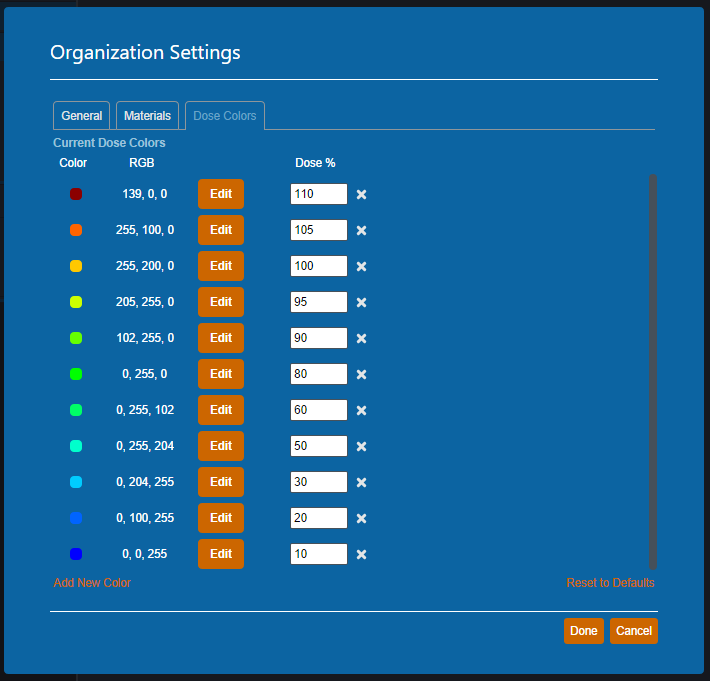Focus the dose field showing 90
Image resolution: width=710 pixels, height=681 pixels.
319,338
